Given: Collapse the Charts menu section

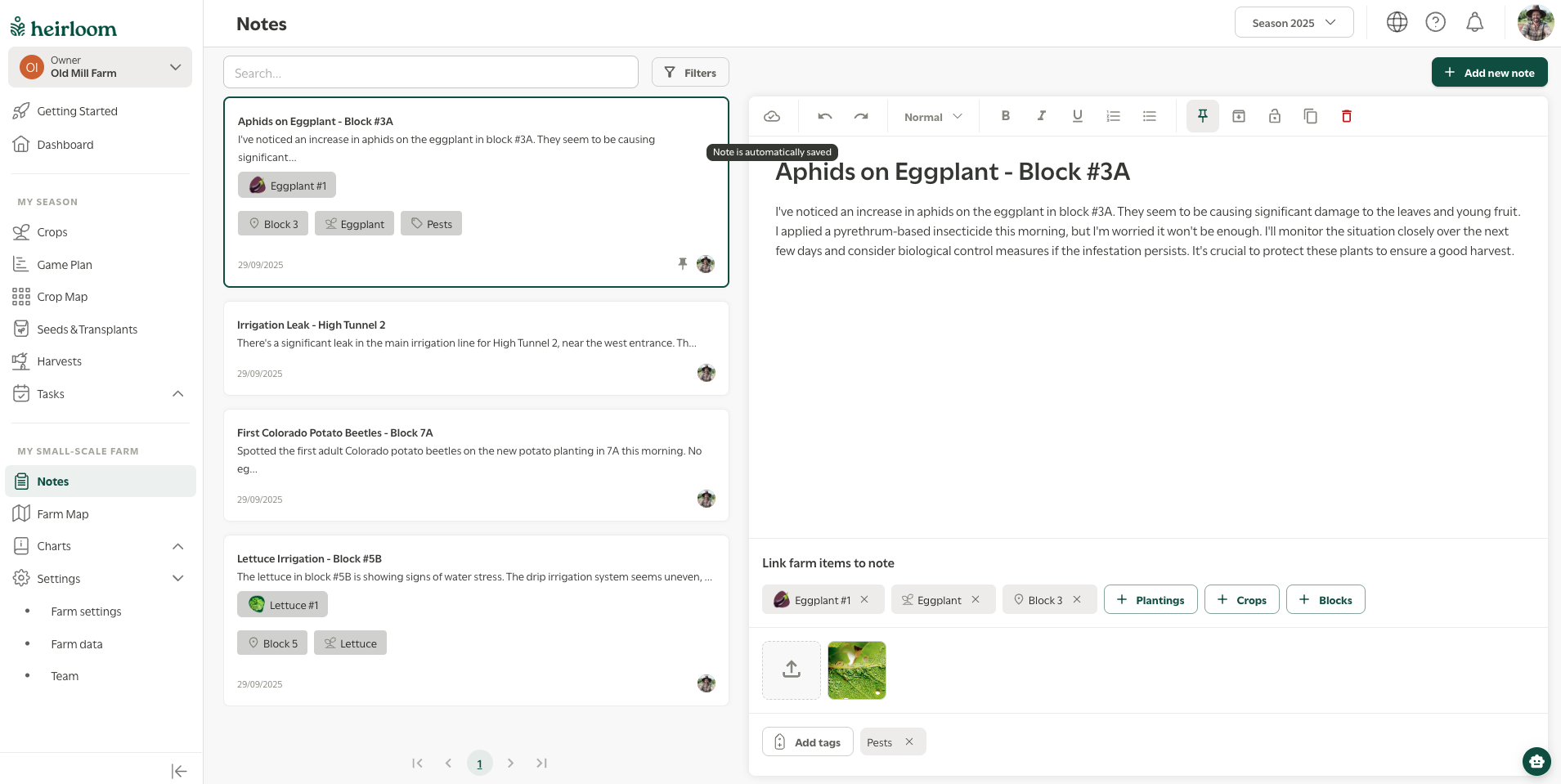Looking at the screenshot, I should (177, 546).
